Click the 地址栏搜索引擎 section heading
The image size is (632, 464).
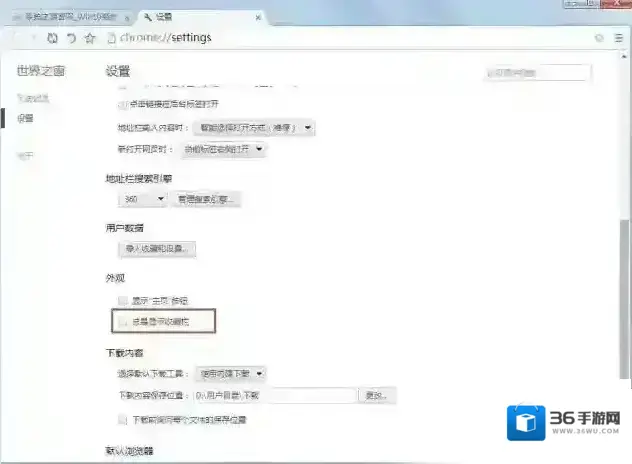click(139, 179)
